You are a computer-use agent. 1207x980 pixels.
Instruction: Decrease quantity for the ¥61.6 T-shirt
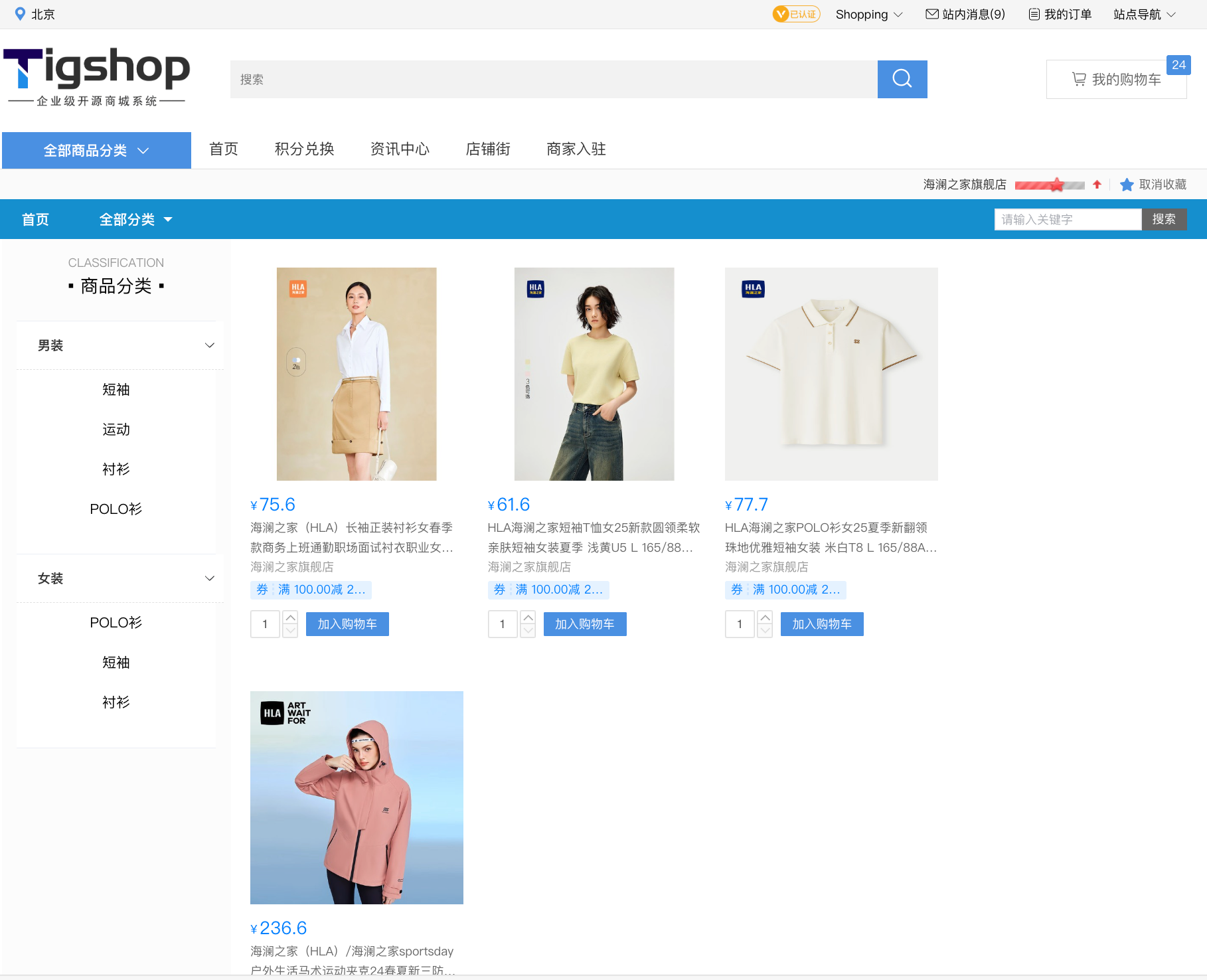(x=528, y=631)
